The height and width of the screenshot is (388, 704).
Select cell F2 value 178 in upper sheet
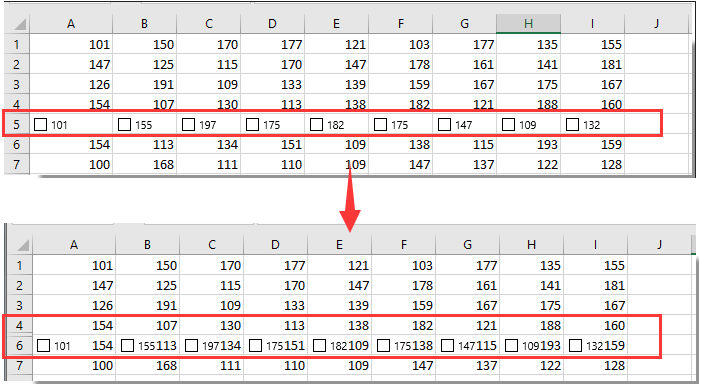400,65
